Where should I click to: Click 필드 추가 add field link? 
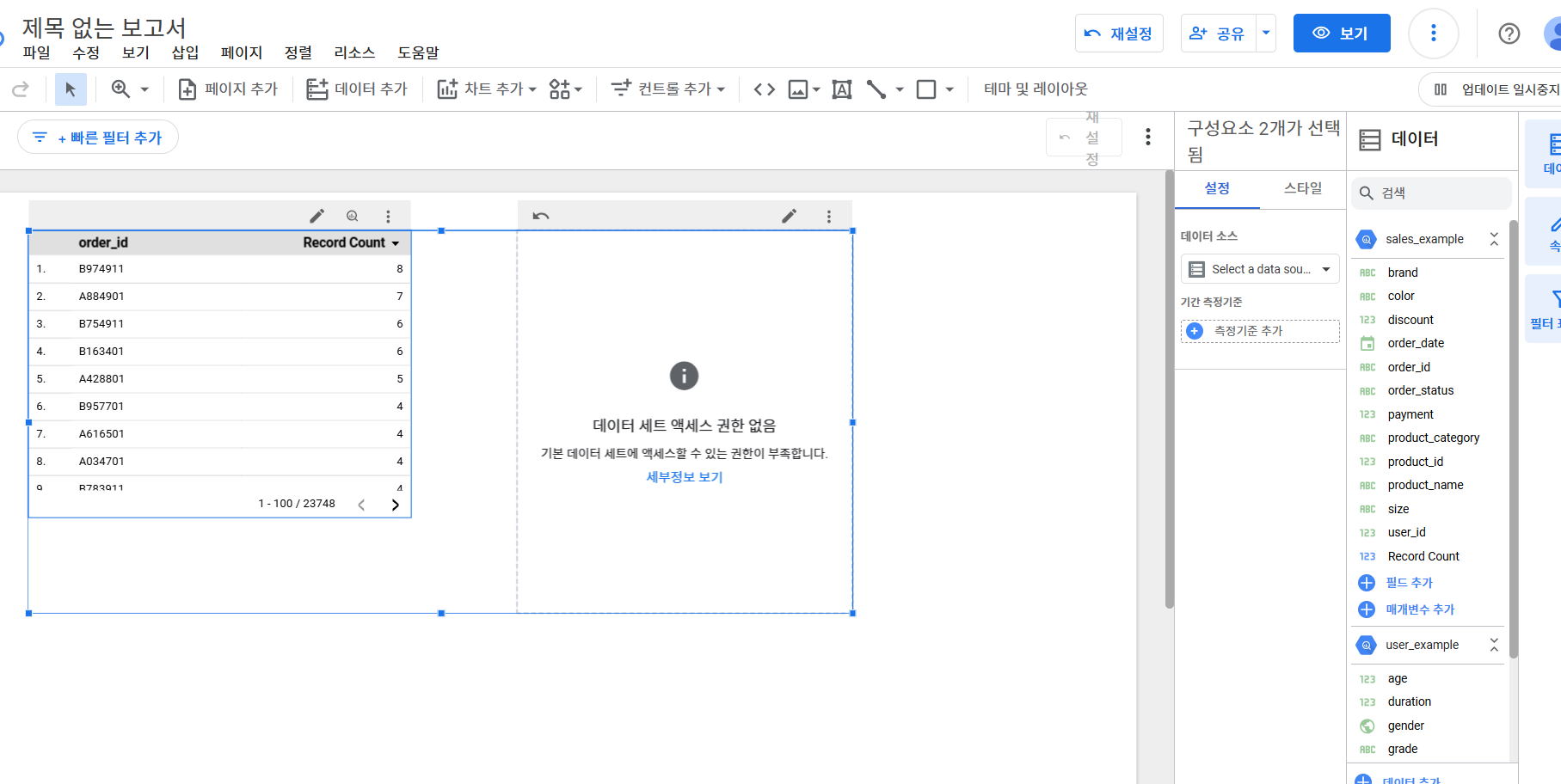pos(1409,583)
